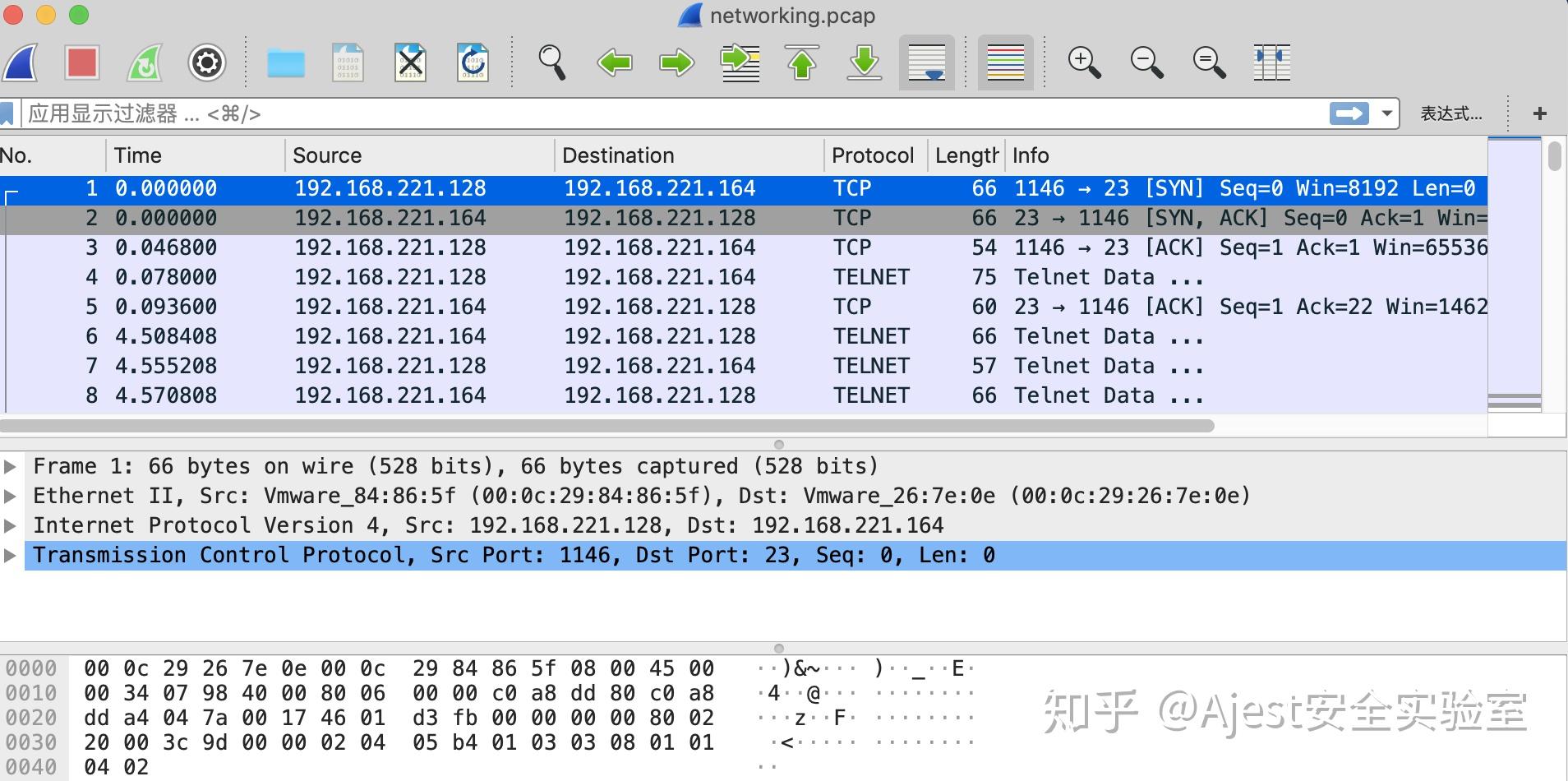Zoom out the packet list text

pos(1146,62)
